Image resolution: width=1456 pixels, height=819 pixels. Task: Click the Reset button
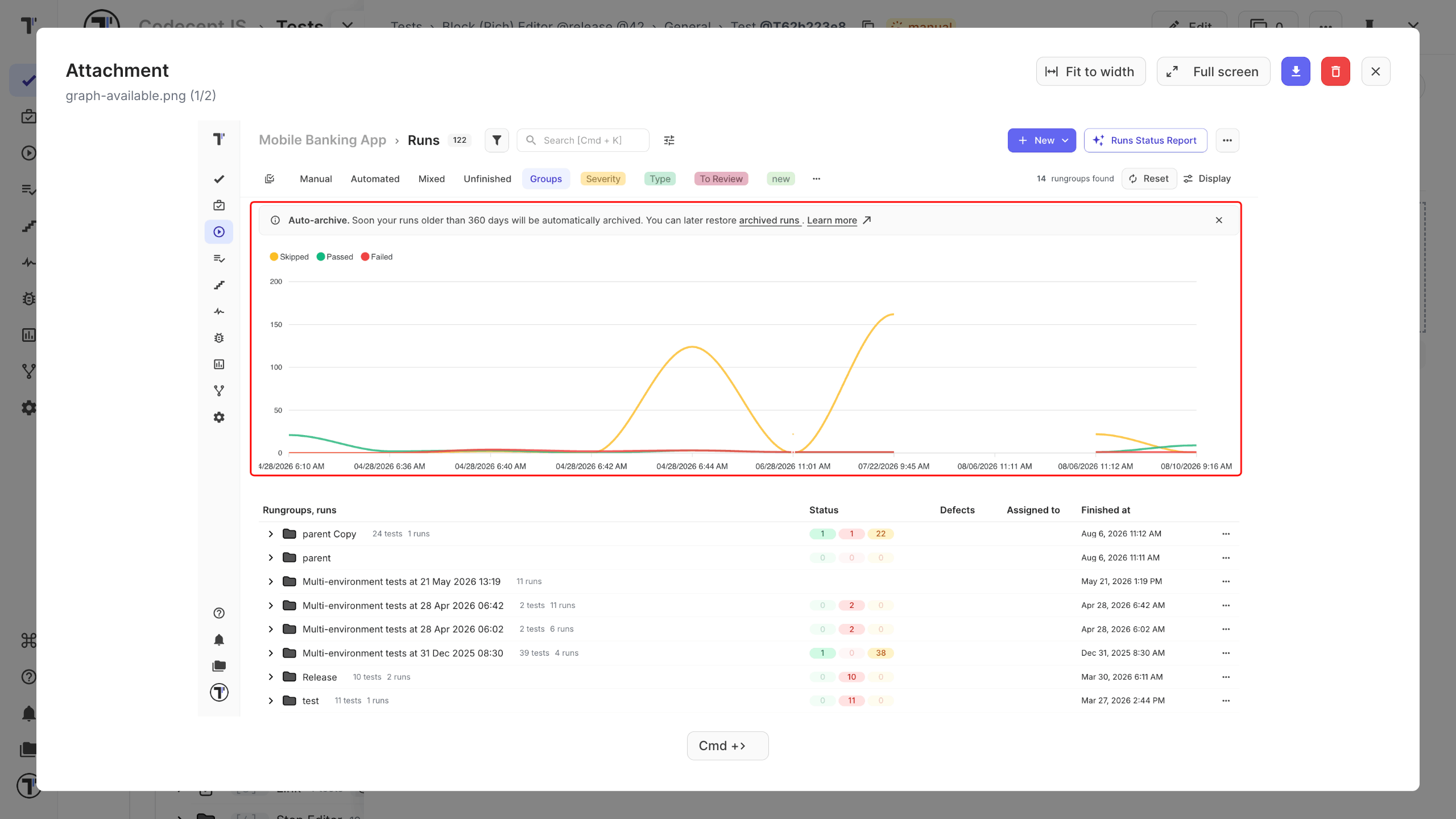pos(1149,179)
